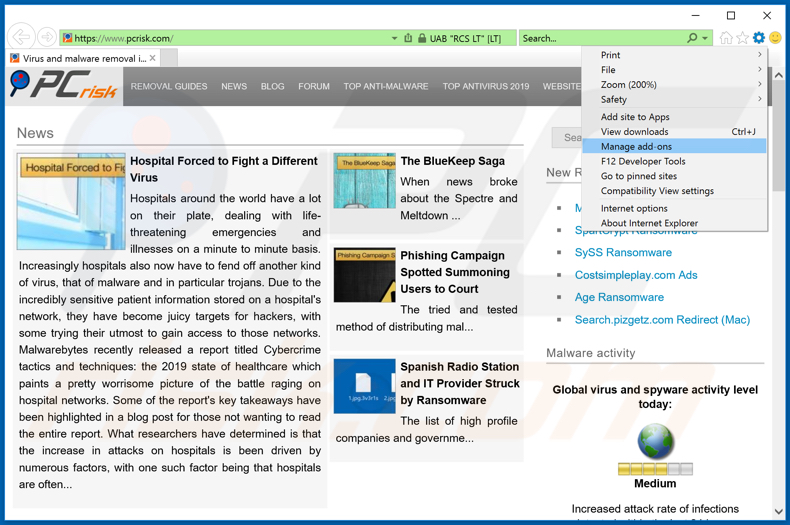Image resolution: width=790 pixels, height=525 pixels.
Task: Open Spanish Radio Station article headline
Action: [x=459, y=383]
